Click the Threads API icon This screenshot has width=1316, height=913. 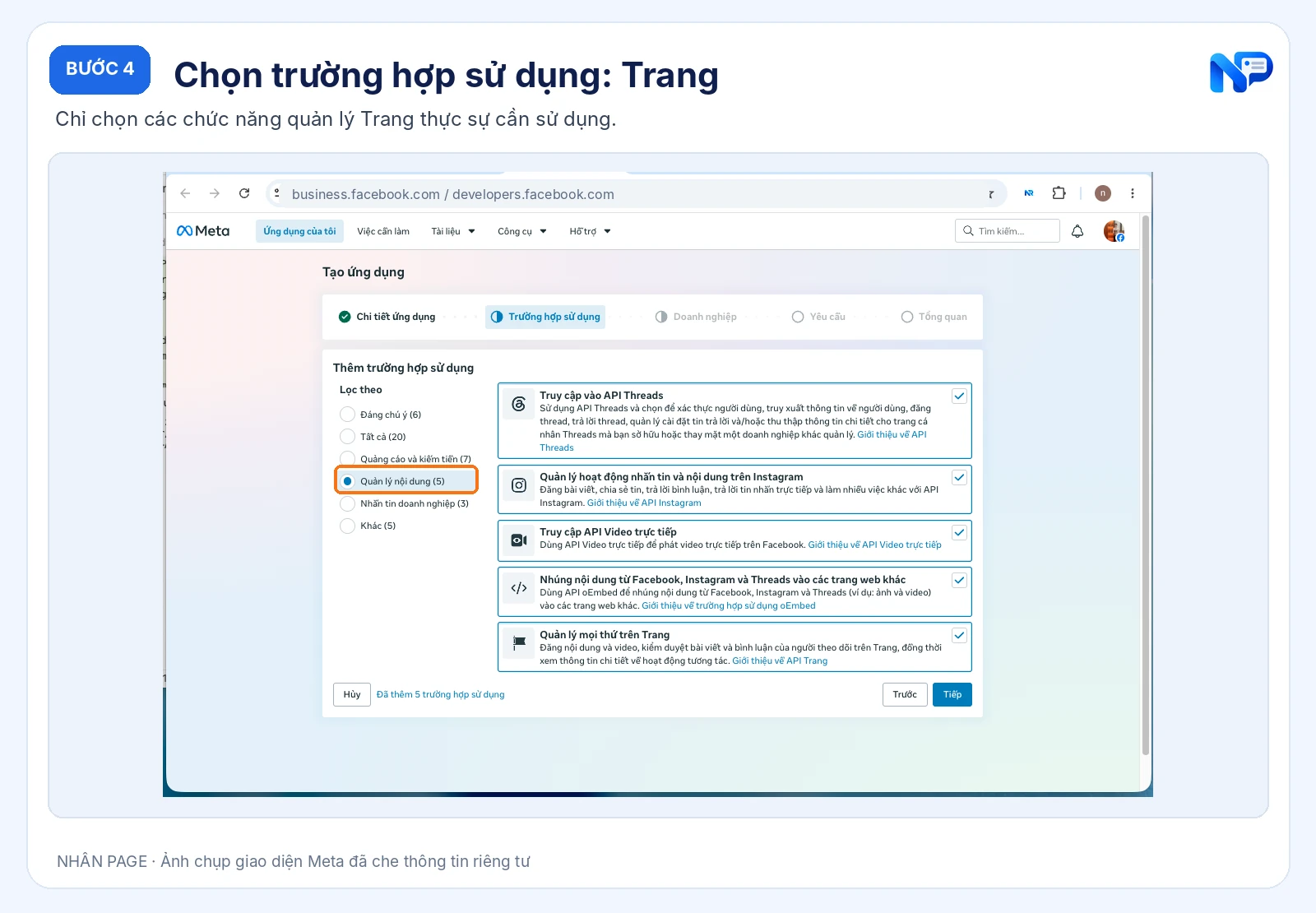pos(519,404)
